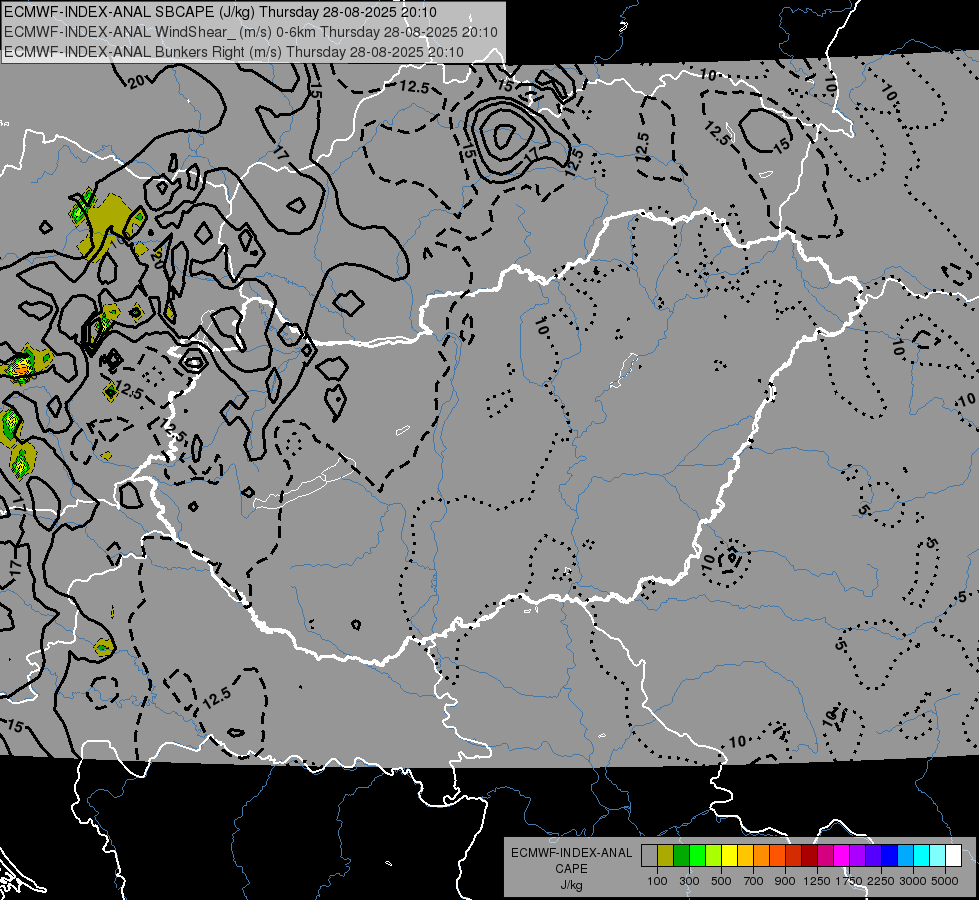Select the pure blue legend swatch
This screenshot has height=900, width=979.
click(890, 855)
